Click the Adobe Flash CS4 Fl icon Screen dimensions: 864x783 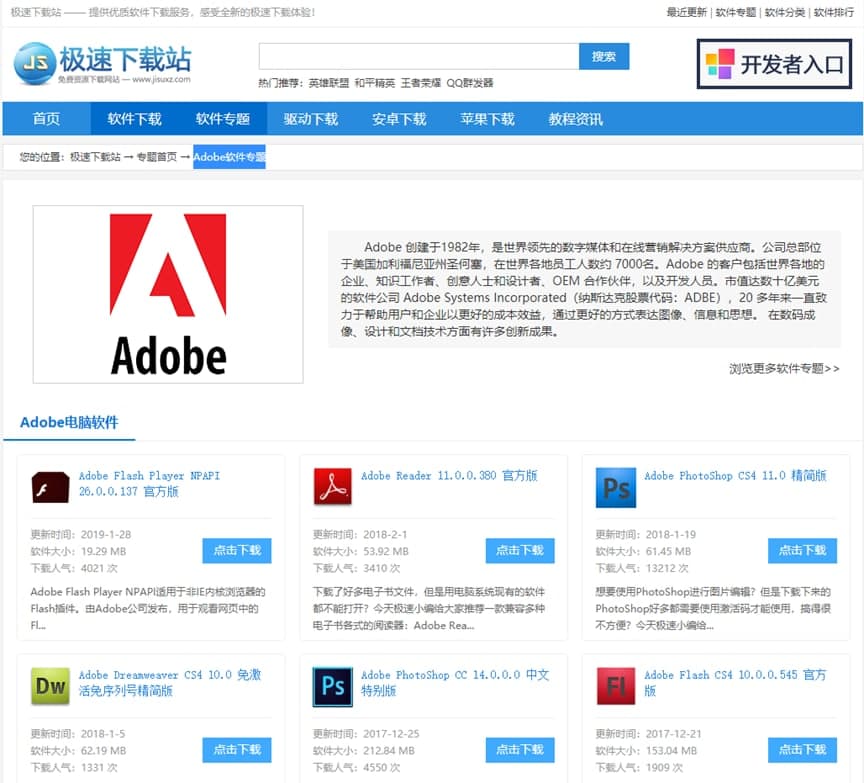coord(615,687)
